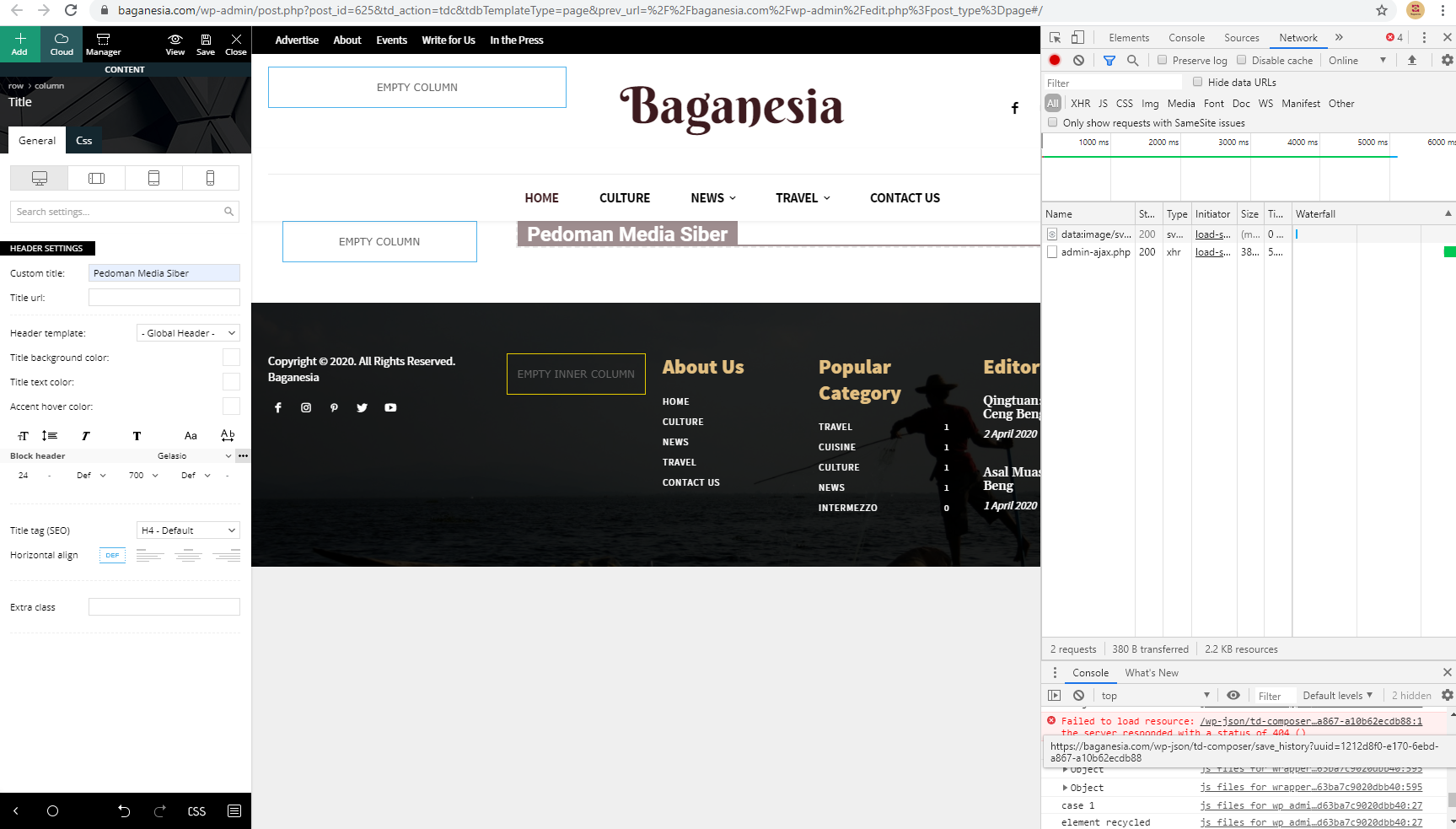Click the Facebook icon in the footer
Image resolution: width=1456 pixels, height=829 pixels.
click(278, 408)
